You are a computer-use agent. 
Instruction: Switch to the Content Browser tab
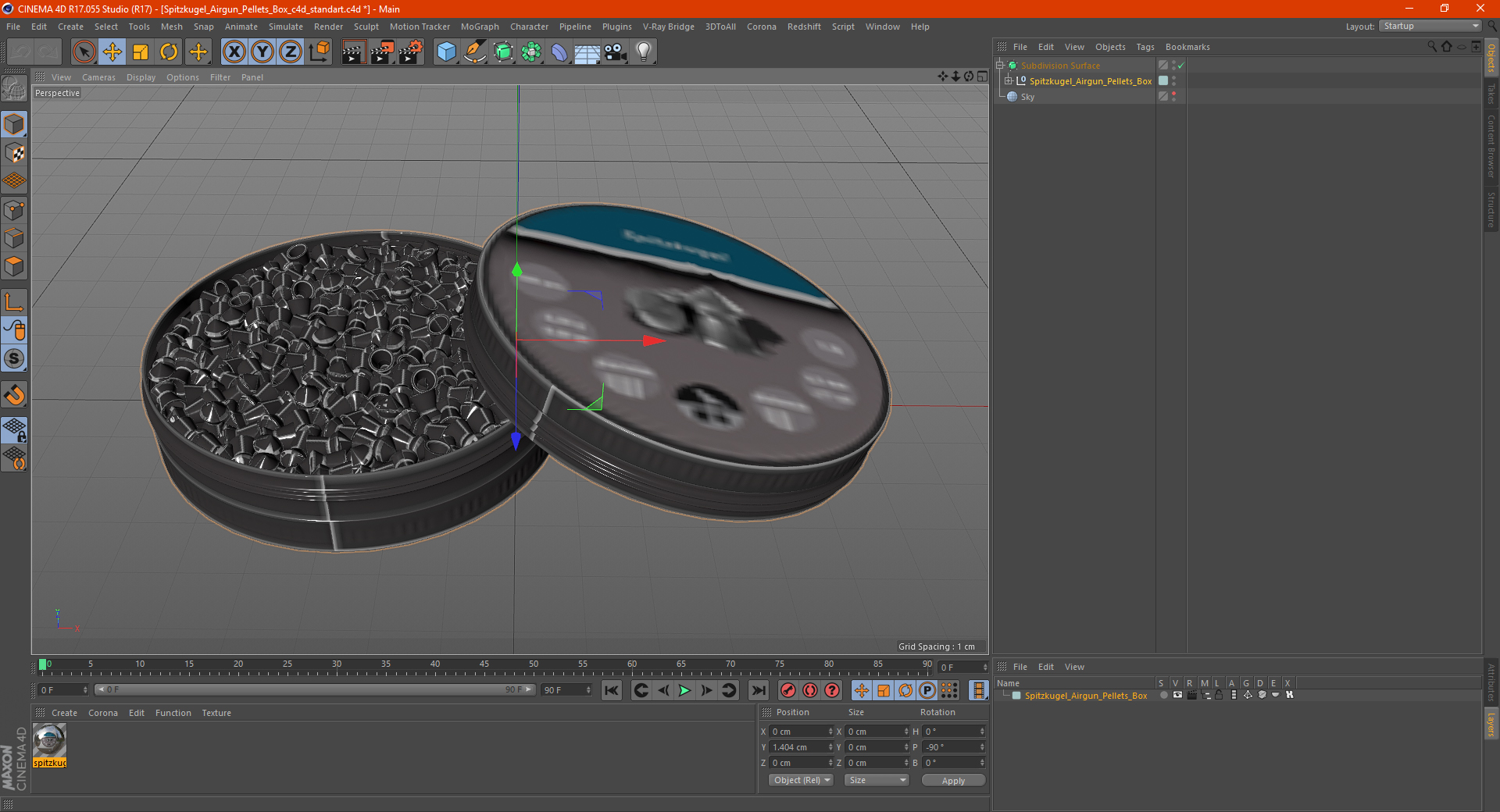(1491, 147)
